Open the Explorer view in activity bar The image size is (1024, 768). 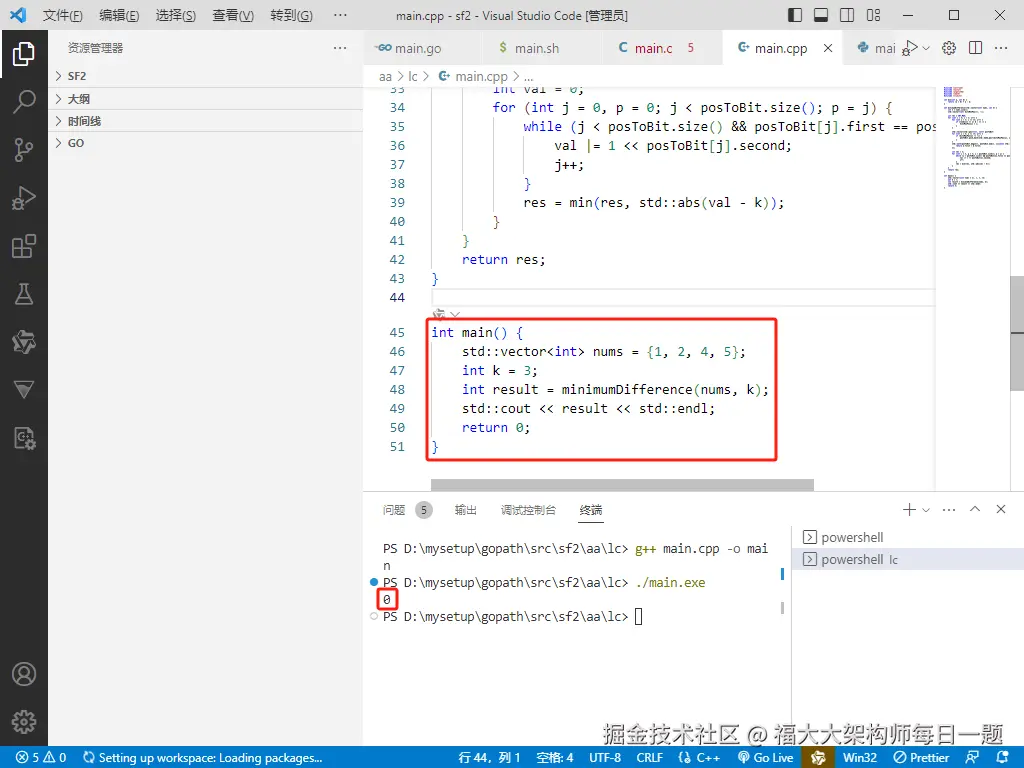(24, 54)
